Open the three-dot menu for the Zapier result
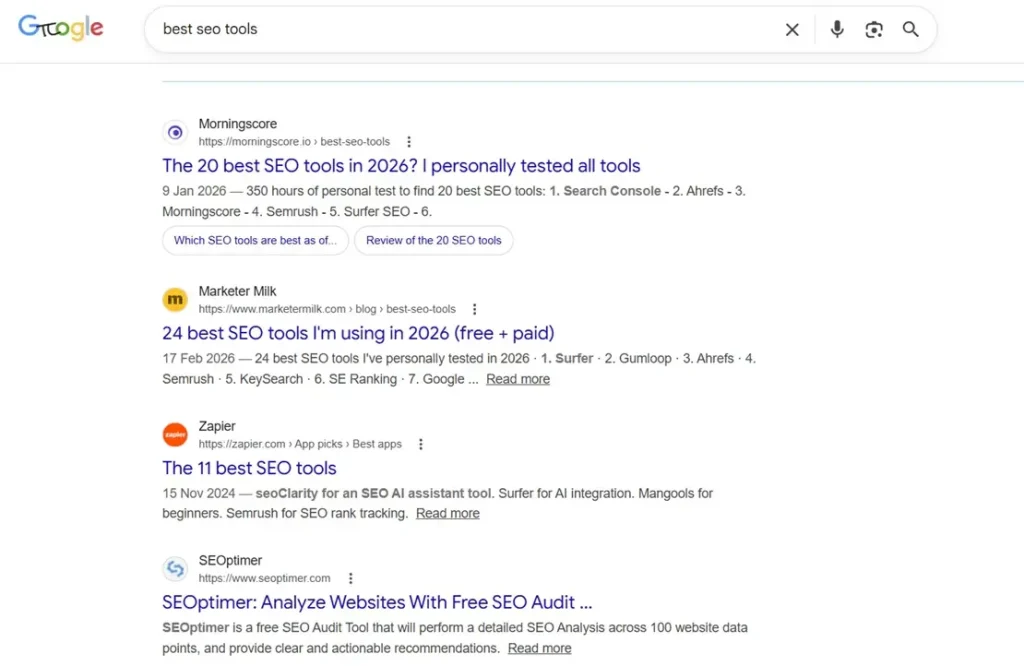Viewport: 1024px width, 666px height. pyautogui.click(x=420, y=443)
